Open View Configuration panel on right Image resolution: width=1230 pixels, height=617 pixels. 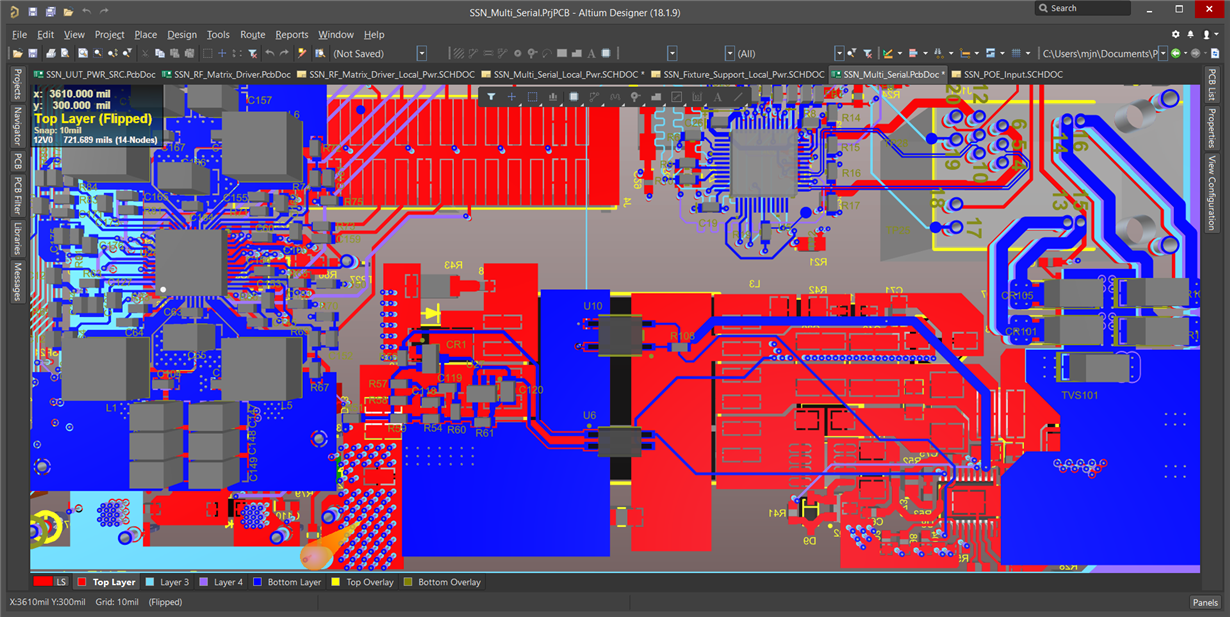[x=1211, y=193]
